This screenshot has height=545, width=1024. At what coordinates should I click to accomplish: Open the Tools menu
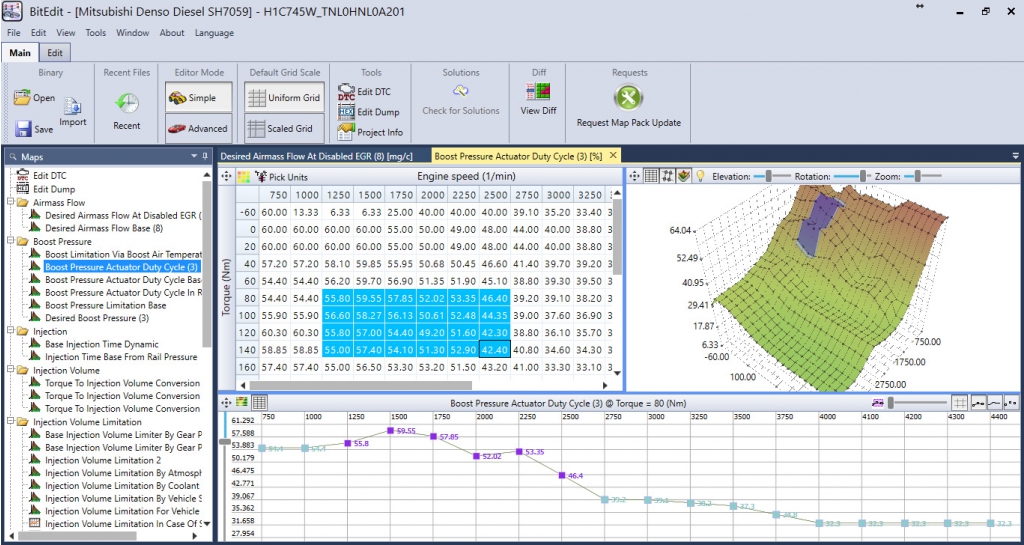(96, 33)
